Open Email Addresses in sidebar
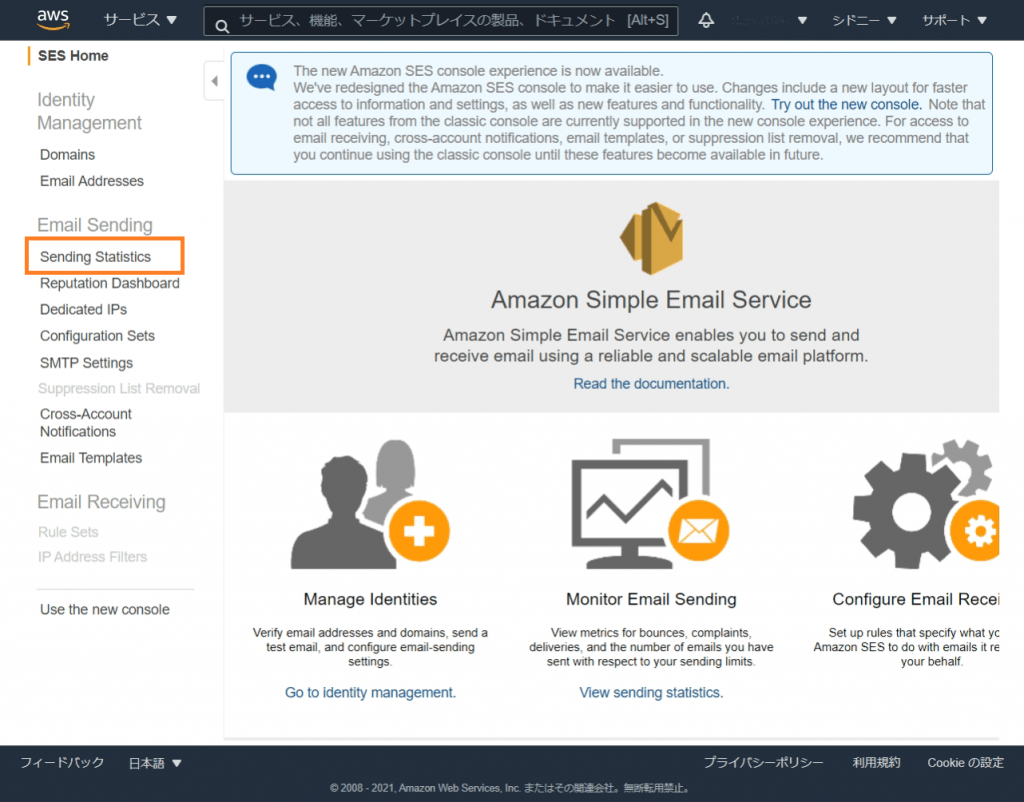This screenshot has width=1024, height=802. click(91, 181)
